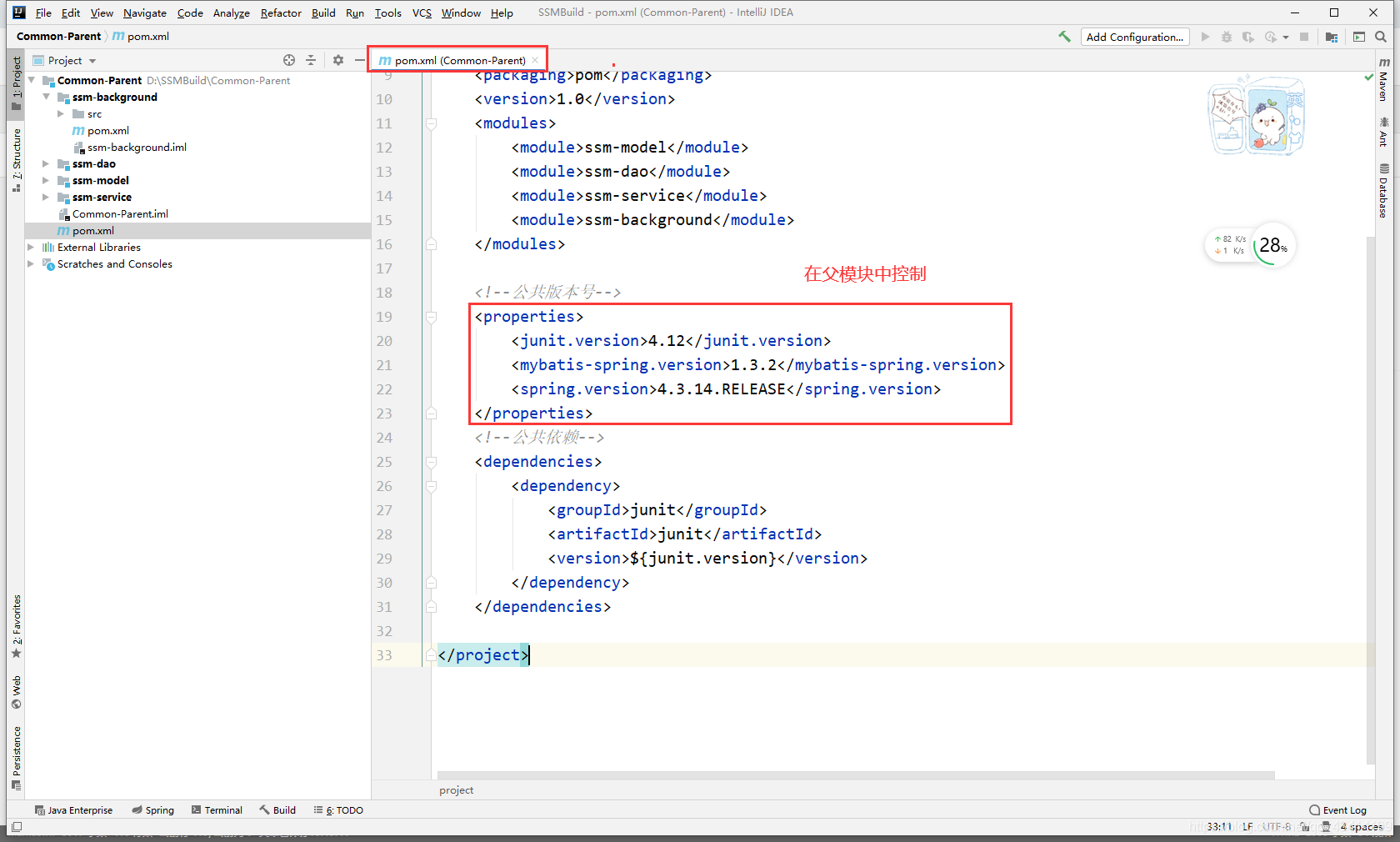The height and width of the screenshot is (842, 1400).
Task: Open the Persistence tool window
Action: pos(16,757)
